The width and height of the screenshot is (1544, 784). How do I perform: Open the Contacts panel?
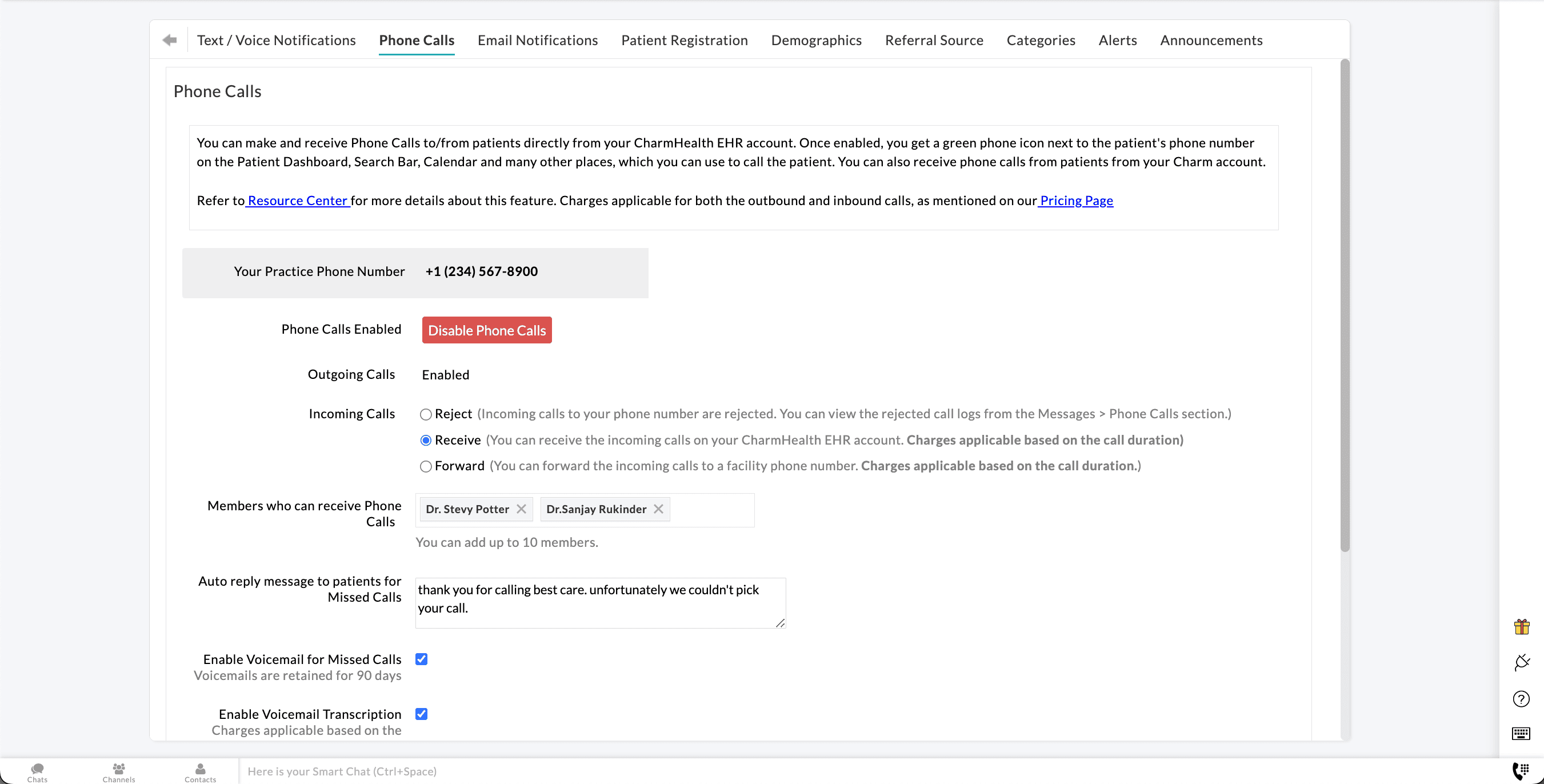[200, 772]
